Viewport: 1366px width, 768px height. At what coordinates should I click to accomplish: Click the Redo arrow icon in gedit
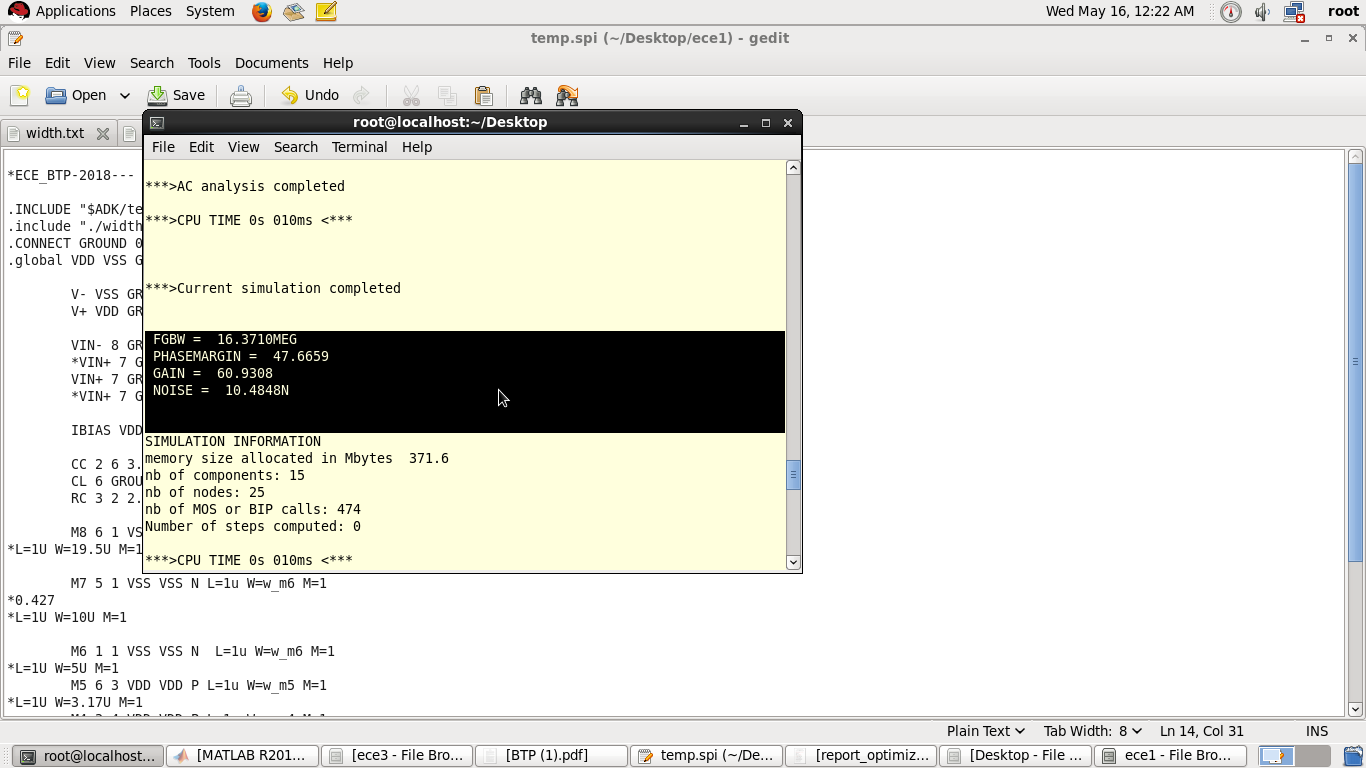362,95
